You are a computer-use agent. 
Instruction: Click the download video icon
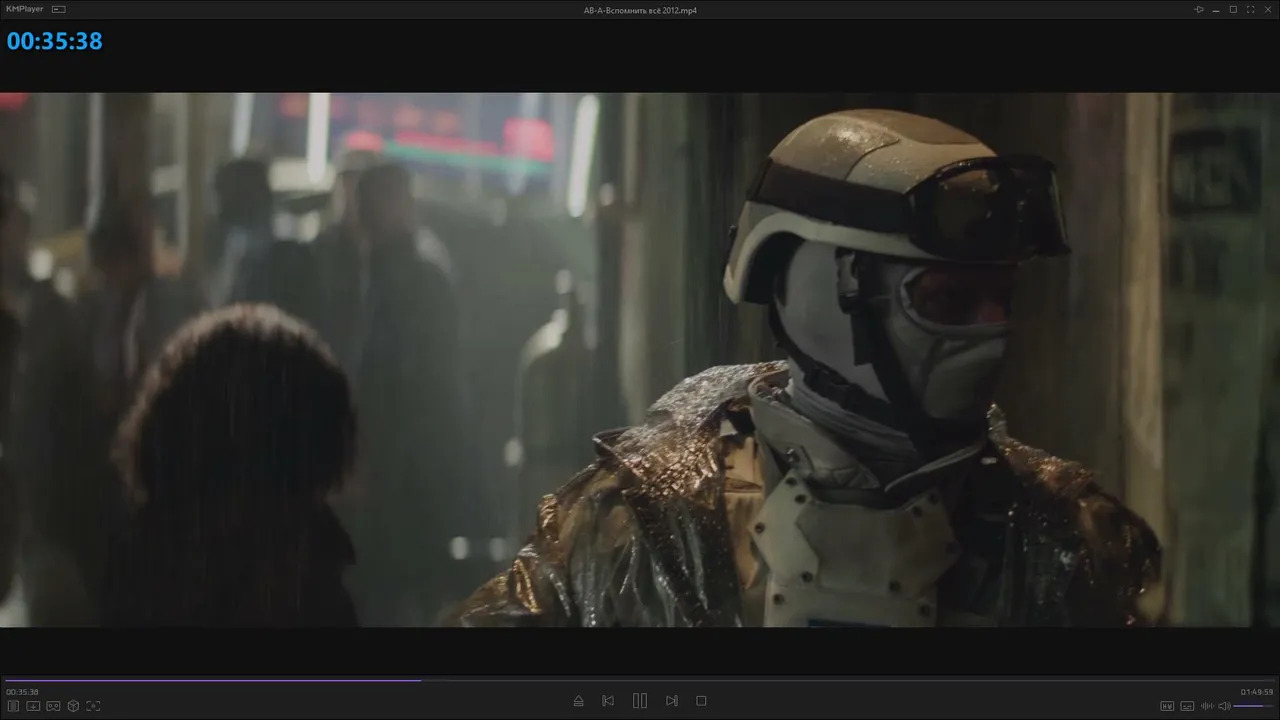click(33, 706)
